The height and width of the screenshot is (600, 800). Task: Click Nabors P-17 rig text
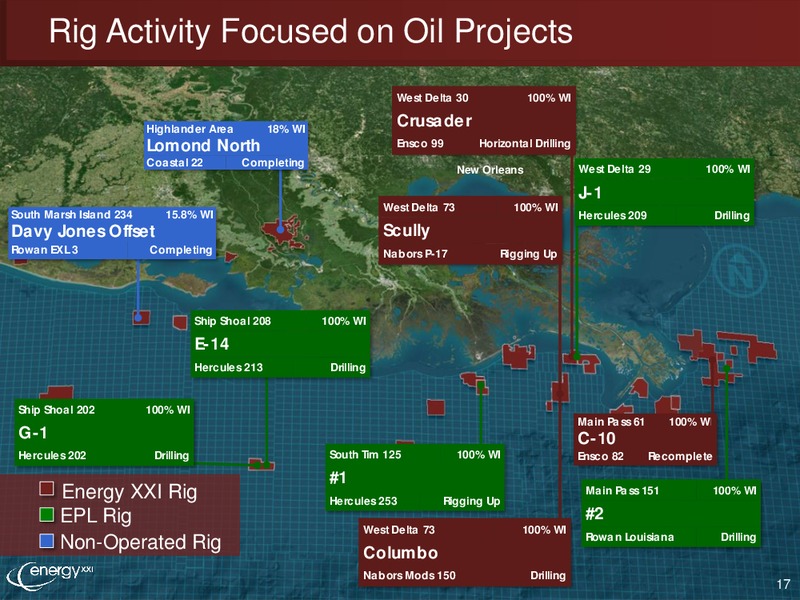[x=415, y=254]
